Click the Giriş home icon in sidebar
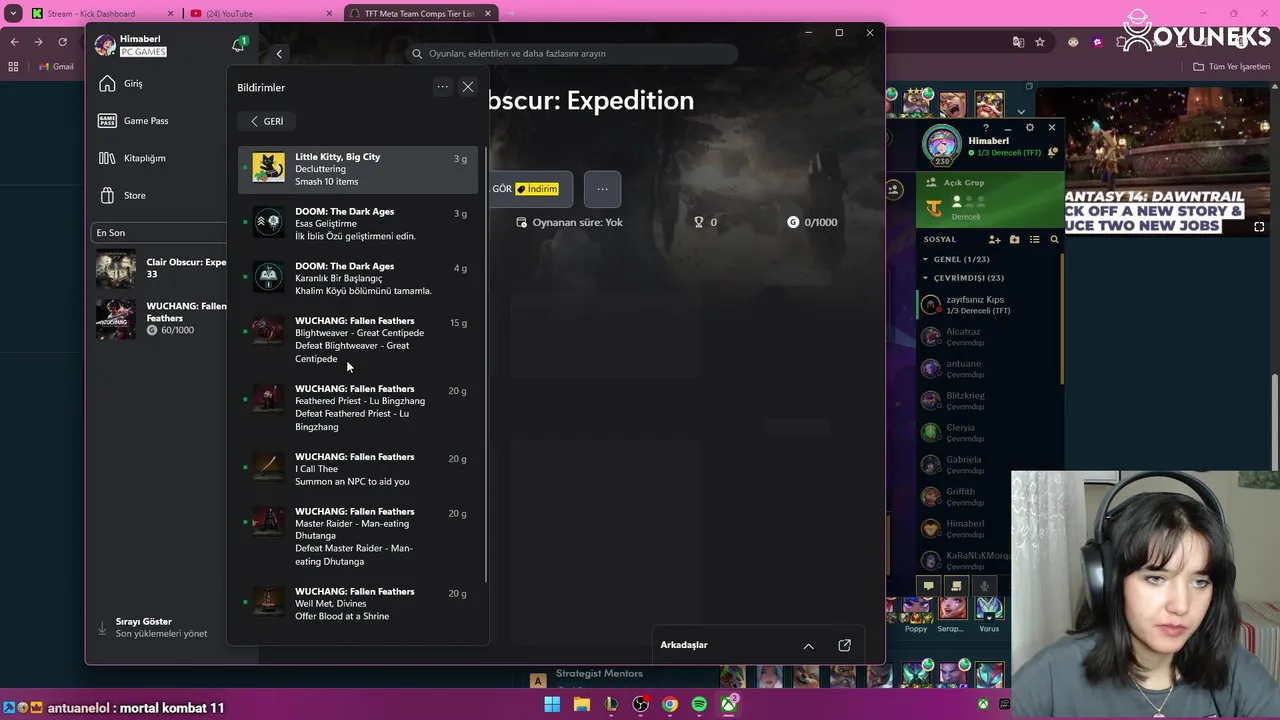1280x720 pixels. (107, 84)
